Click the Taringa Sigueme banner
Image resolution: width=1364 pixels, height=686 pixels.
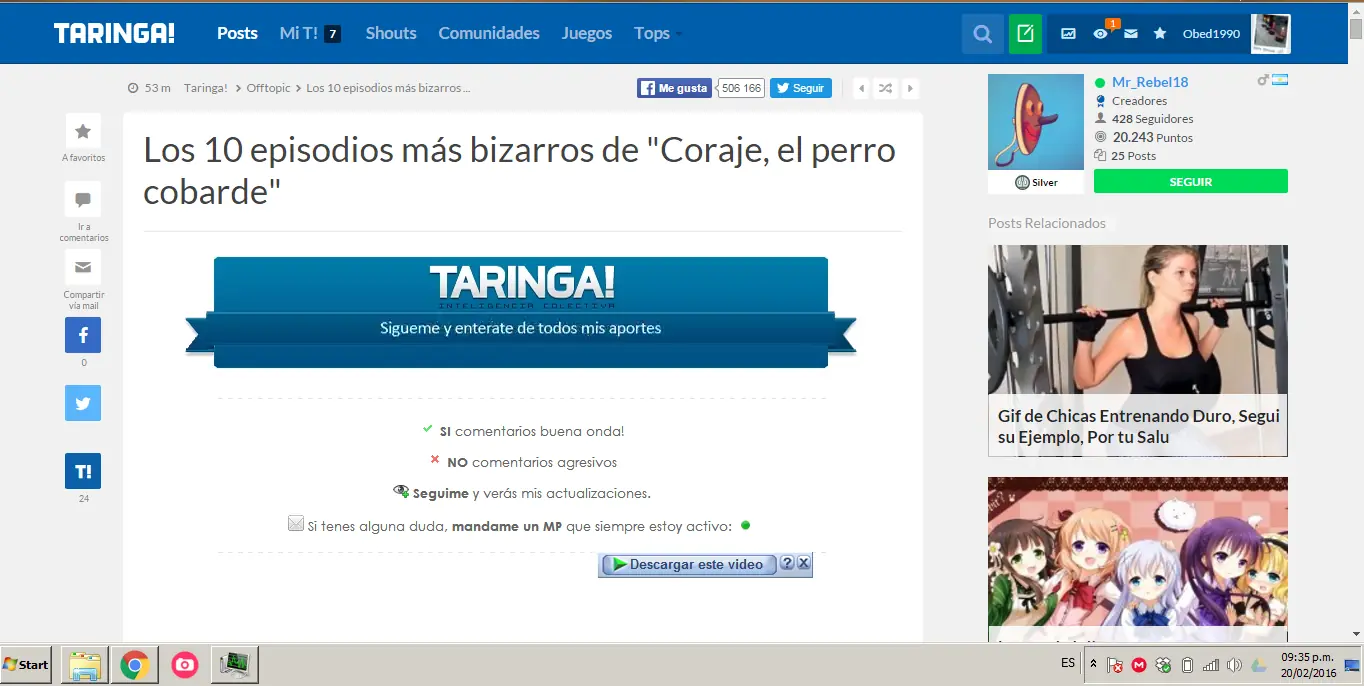(521, 312)
